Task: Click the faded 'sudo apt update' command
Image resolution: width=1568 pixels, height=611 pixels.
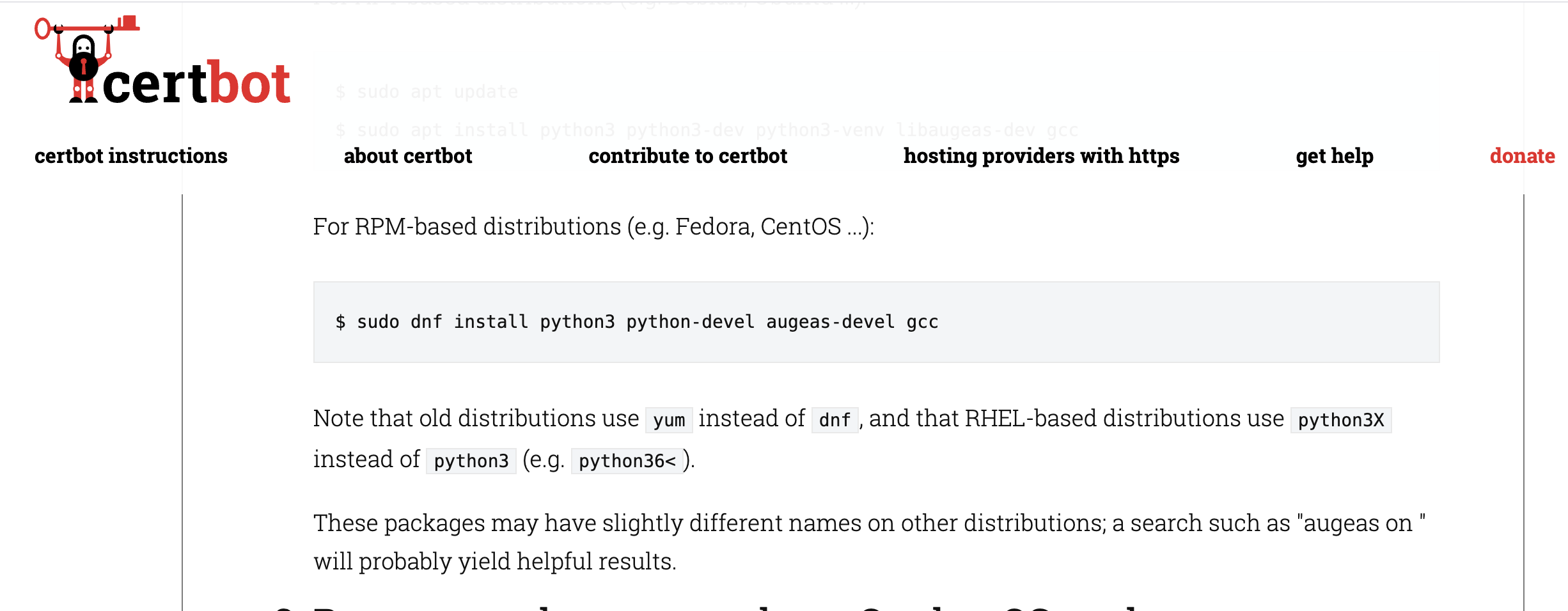Action: click(x=427, y=92)
